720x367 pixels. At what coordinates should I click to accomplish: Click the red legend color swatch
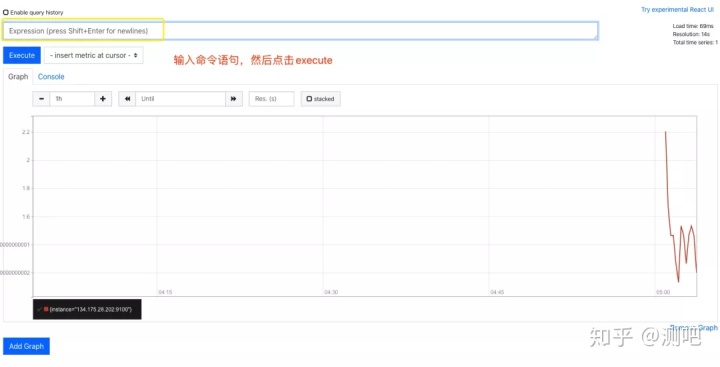[x=46, y=310]
